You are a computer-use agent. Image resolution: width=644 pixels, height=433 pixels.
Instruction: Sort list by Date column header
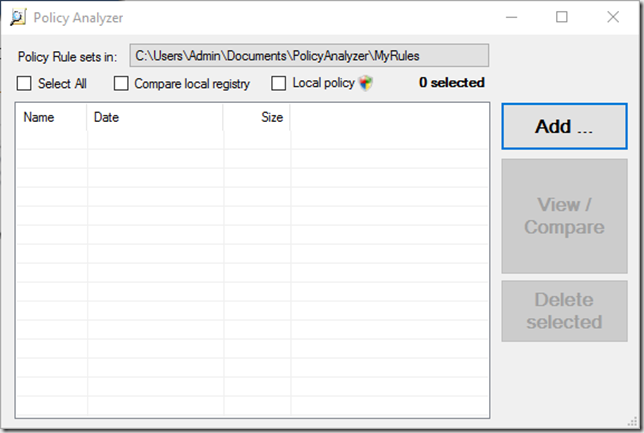click(x=155, y=117)
